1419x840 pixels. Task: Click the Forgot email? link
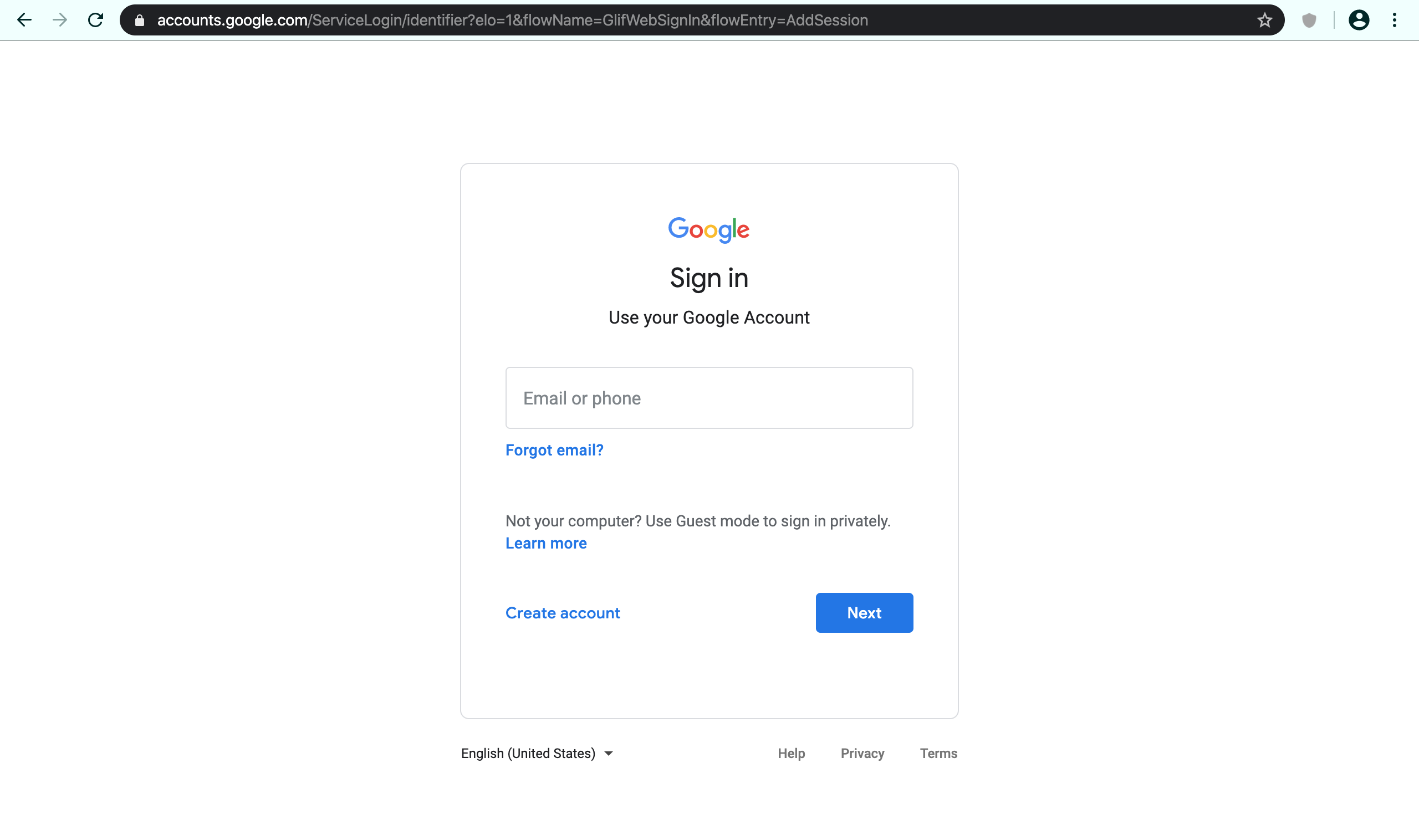pos(554,450)
